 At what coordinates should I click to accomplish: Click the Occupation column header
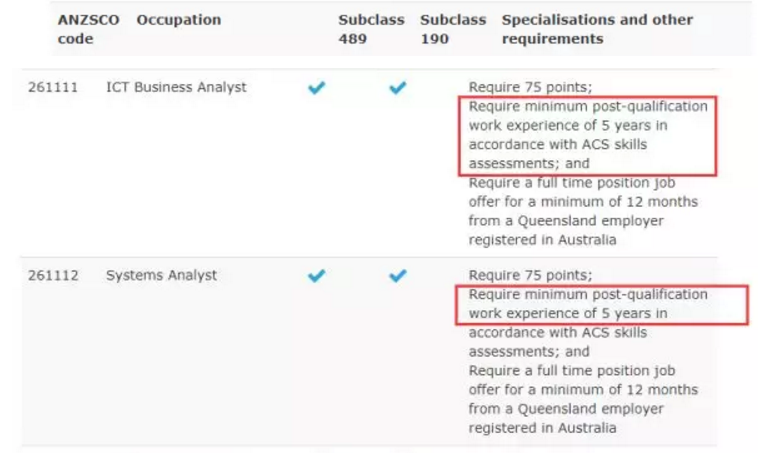(x=179, y=20)
